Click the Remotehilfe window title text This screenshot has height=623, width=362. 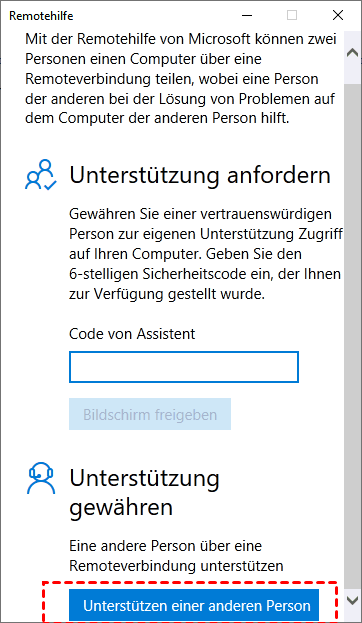(x=41, y=16)
